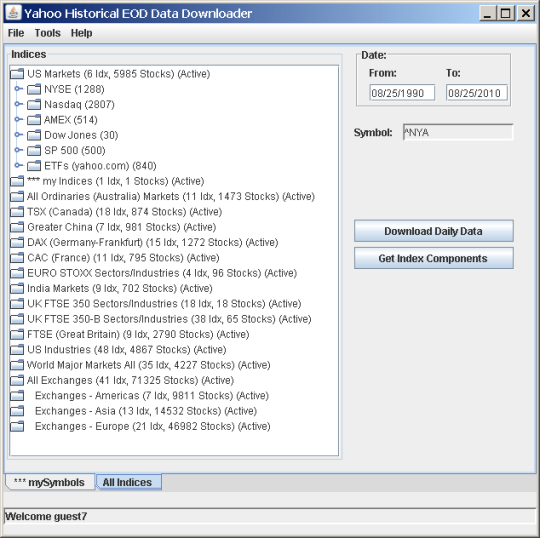Select the All Exchanges (41 Idx) row text

(x=130, y=380)
